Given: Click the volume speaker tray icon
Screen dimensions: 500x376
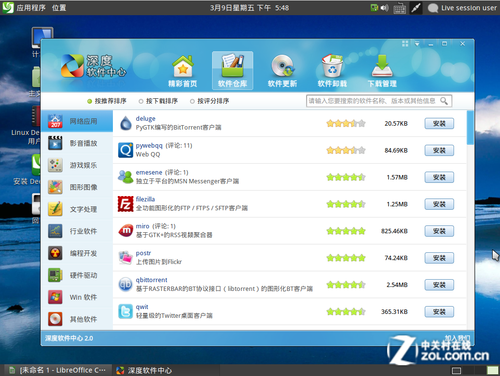Looking at the screenshot, I should [x=385, y=8].
